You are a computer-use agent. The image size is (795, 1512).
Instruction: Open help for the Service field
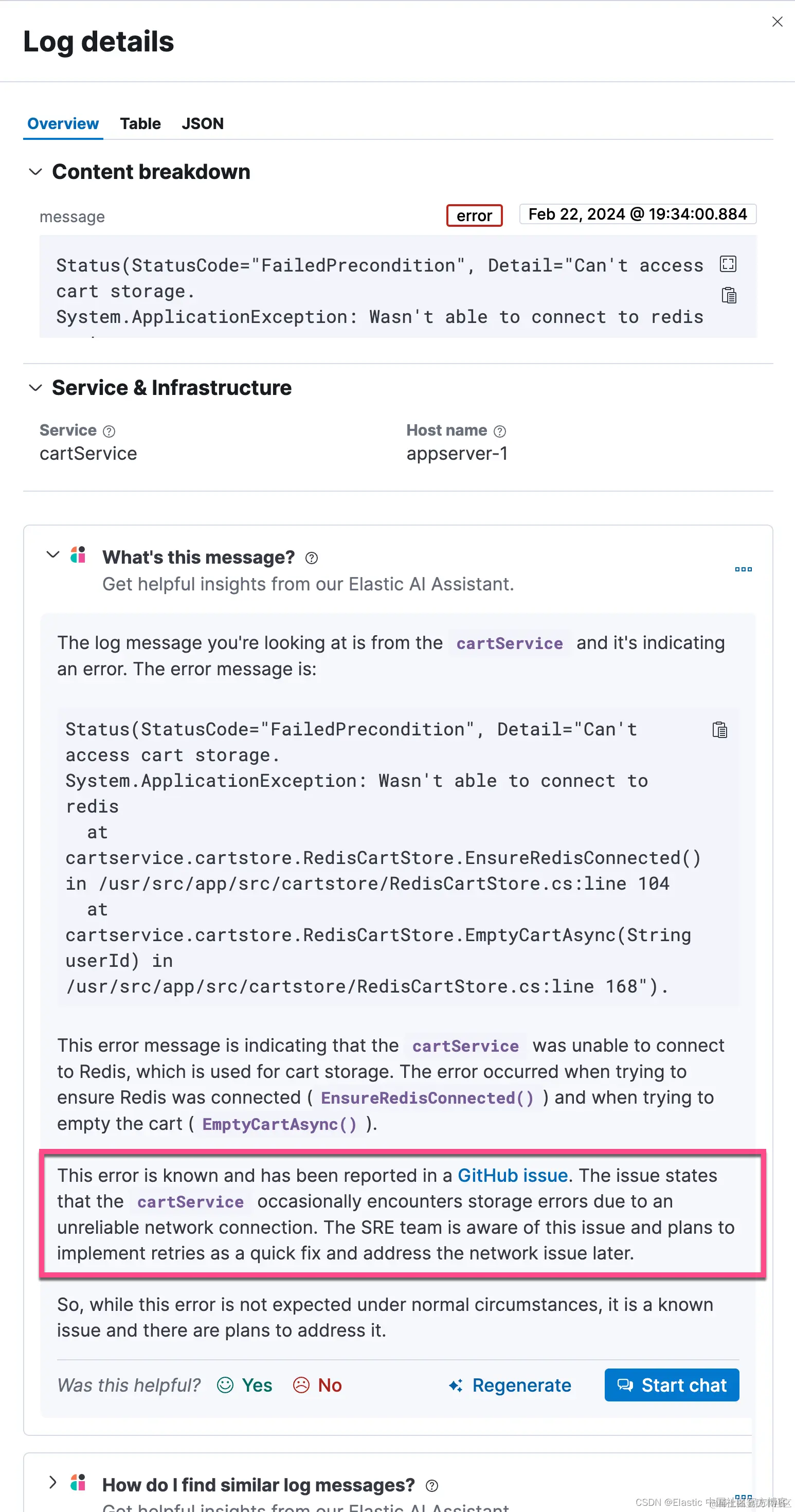(109, 431)
